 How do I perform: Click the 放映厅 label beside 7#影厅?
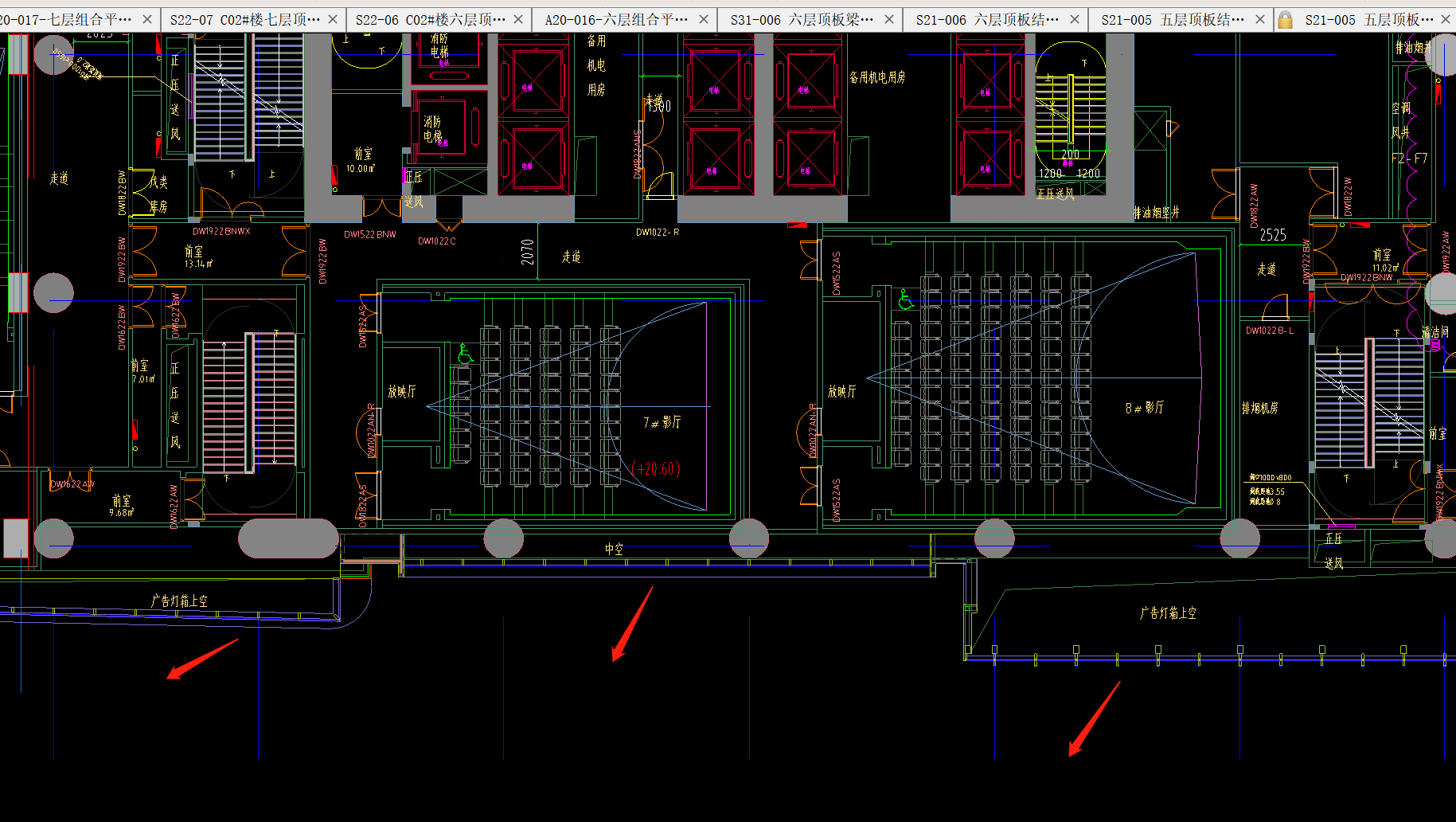pos(402,392)
